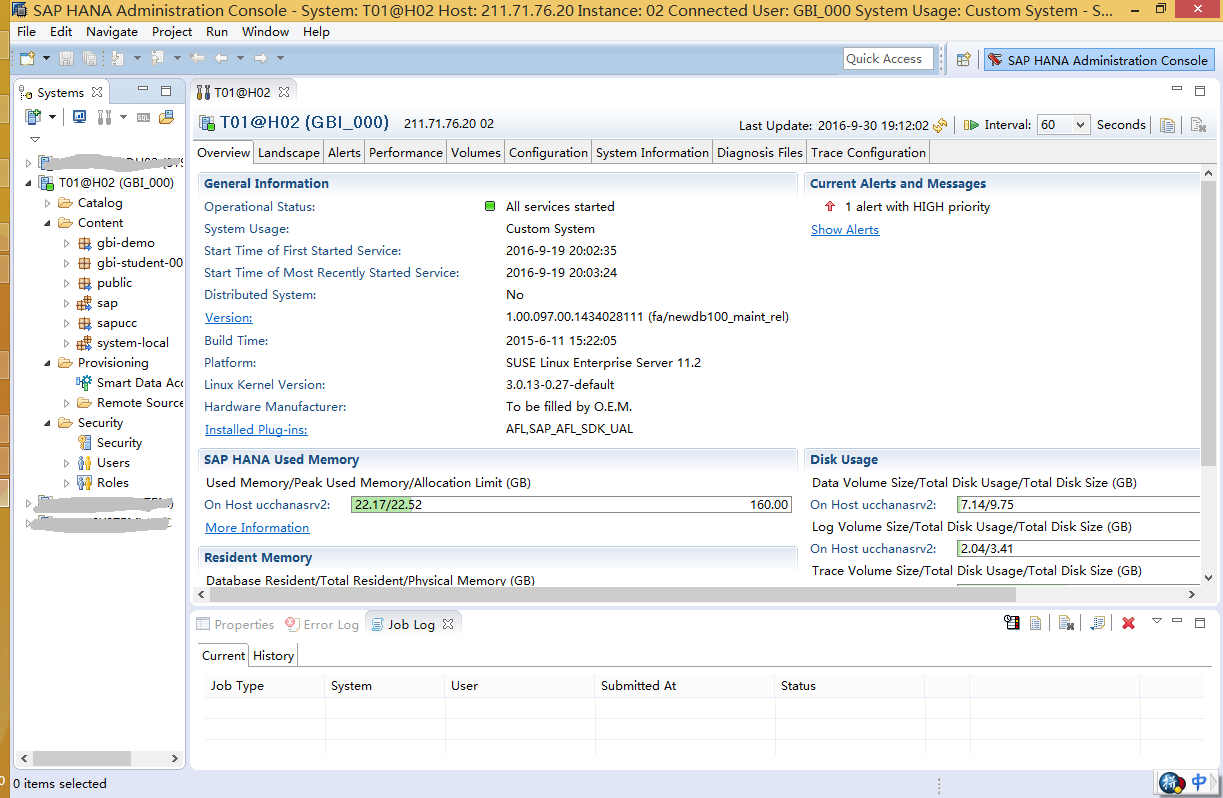Click the clear-log document icon in Job Log toolbar
This screenshot has width=1223, height=798.
click(x=1067, y=623)
